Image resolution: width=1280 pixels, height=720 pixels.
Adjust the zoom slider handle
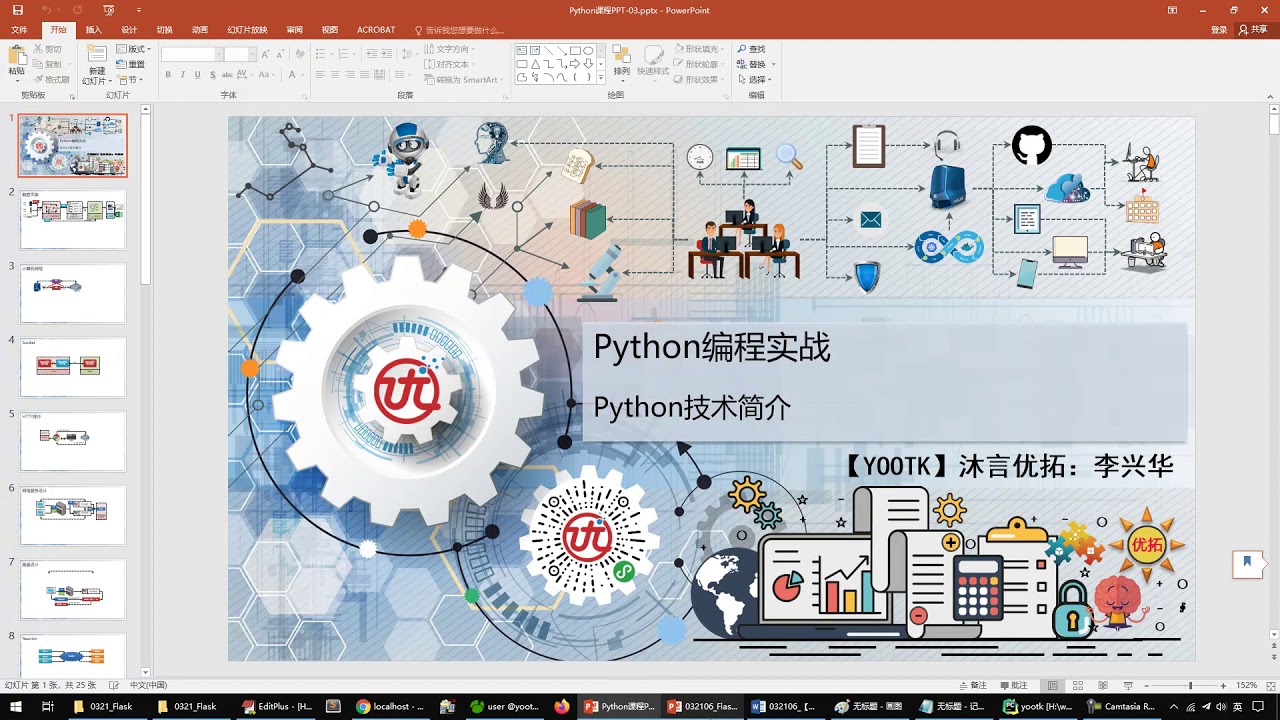(x=1190, y=686)
